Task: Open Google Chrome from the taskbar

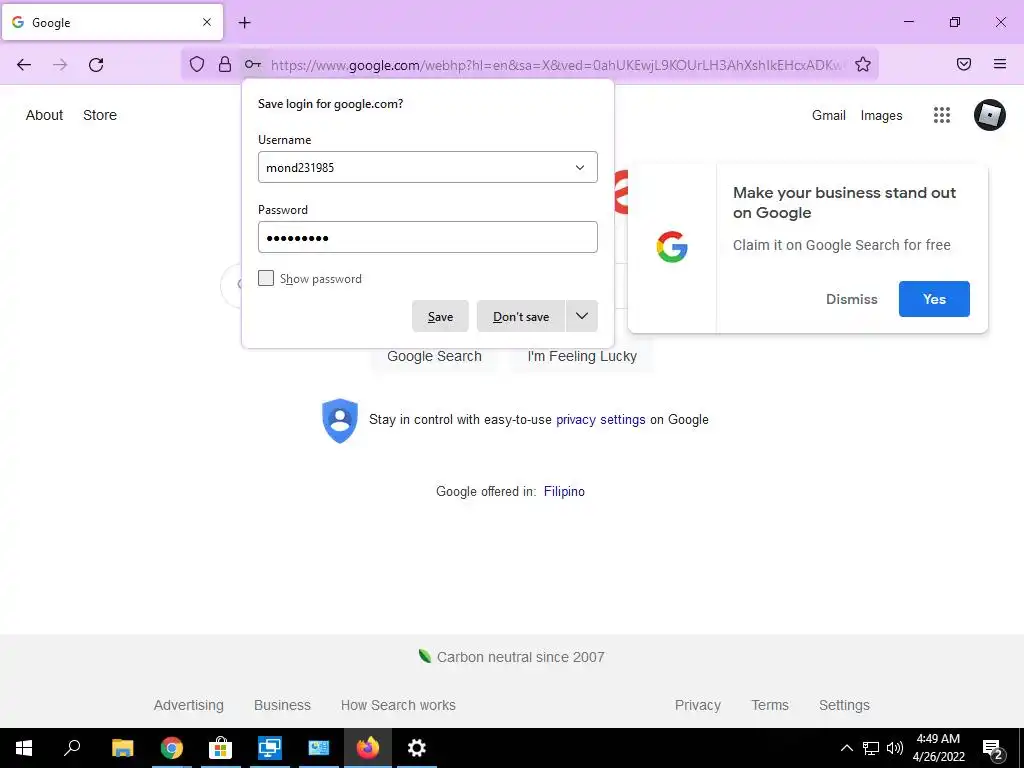Action: (x=171, y=748)
